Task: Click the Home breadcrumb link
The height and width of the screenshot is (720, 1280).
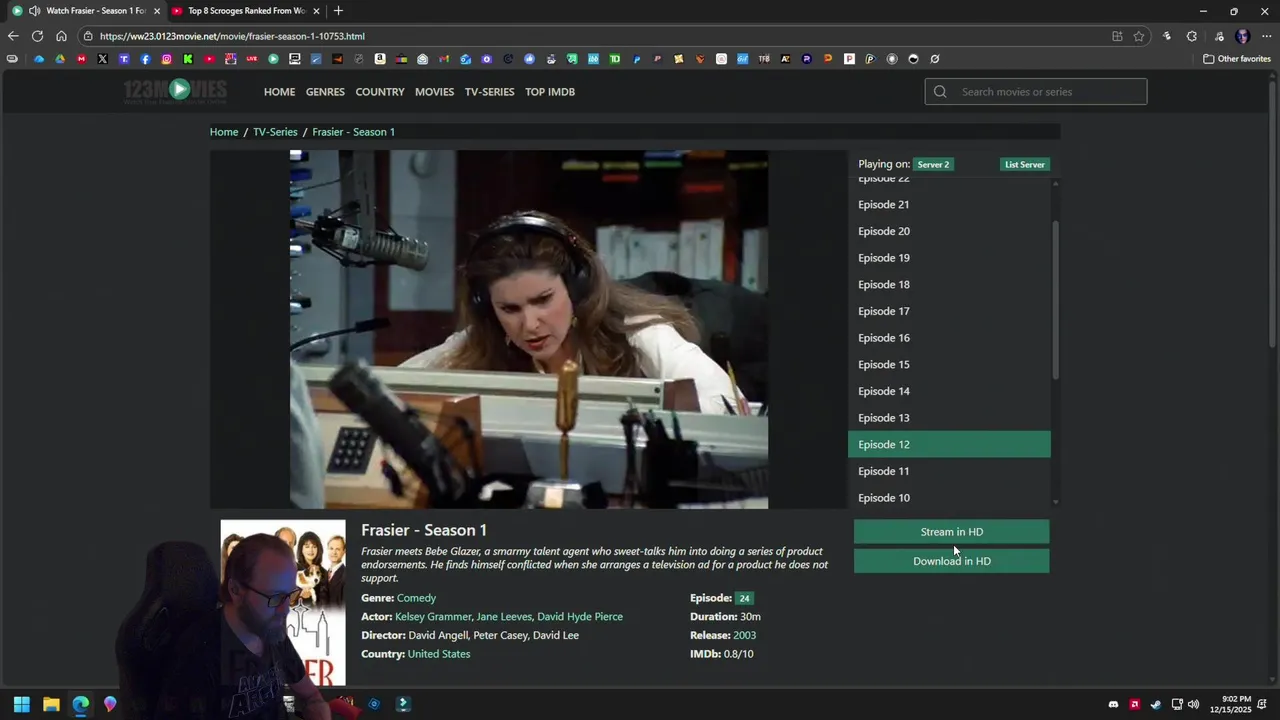Action: point(224,132)
